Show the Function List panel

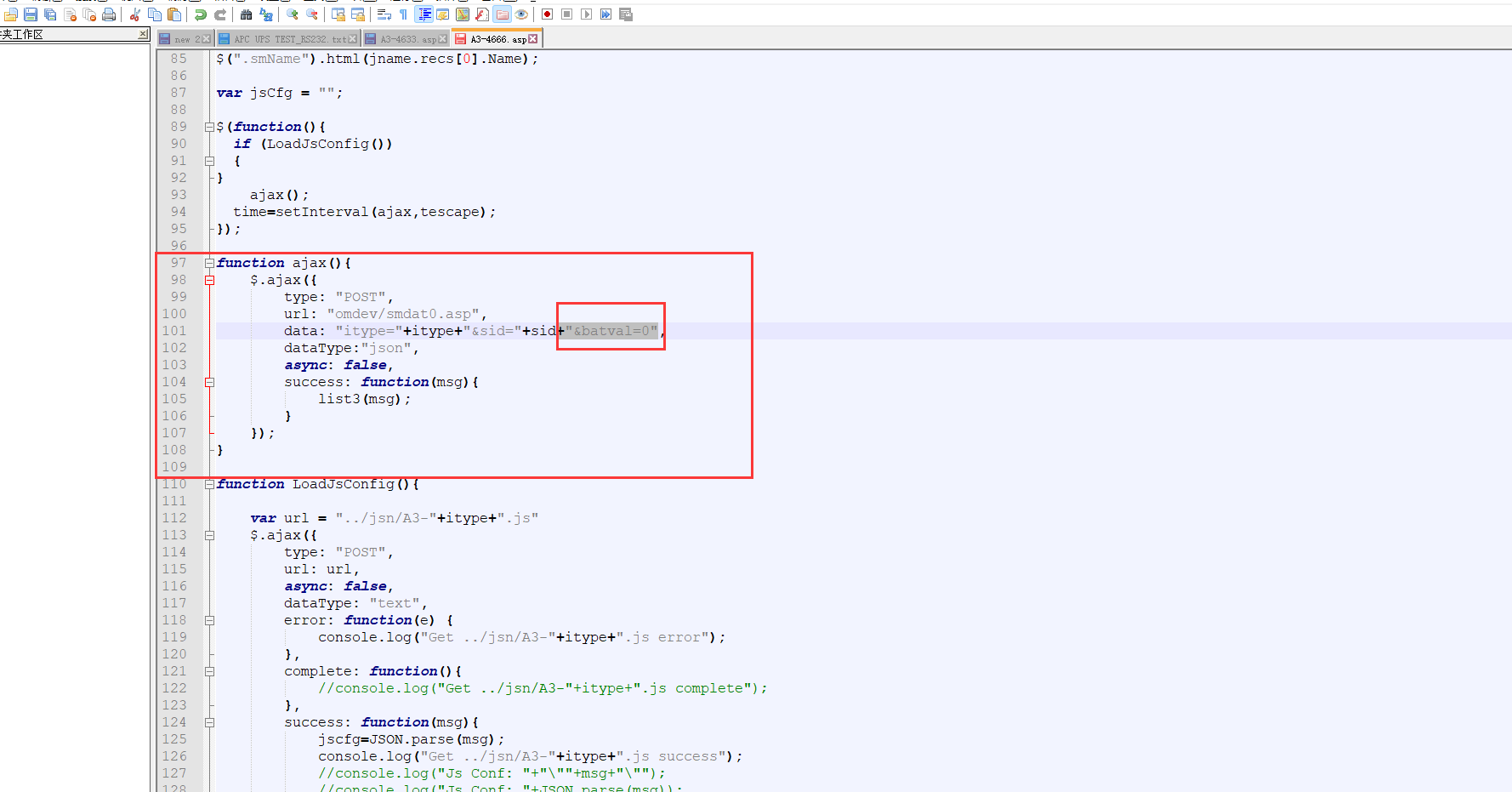482,14
